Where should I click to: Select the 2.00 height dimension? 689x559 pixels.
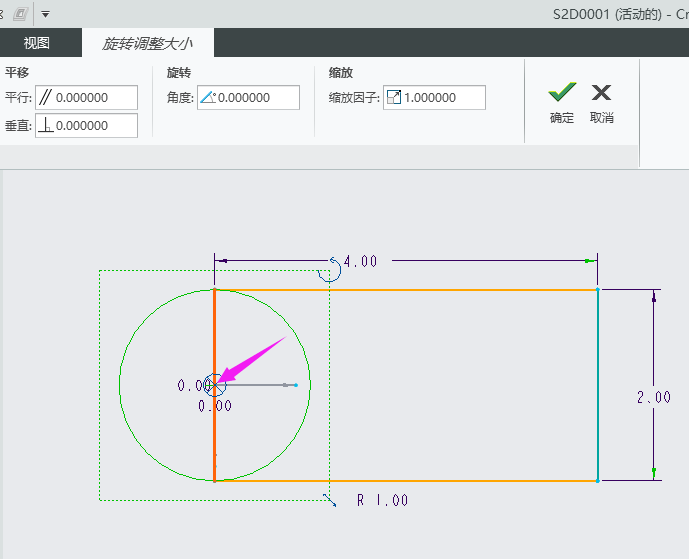pos(653,397)
